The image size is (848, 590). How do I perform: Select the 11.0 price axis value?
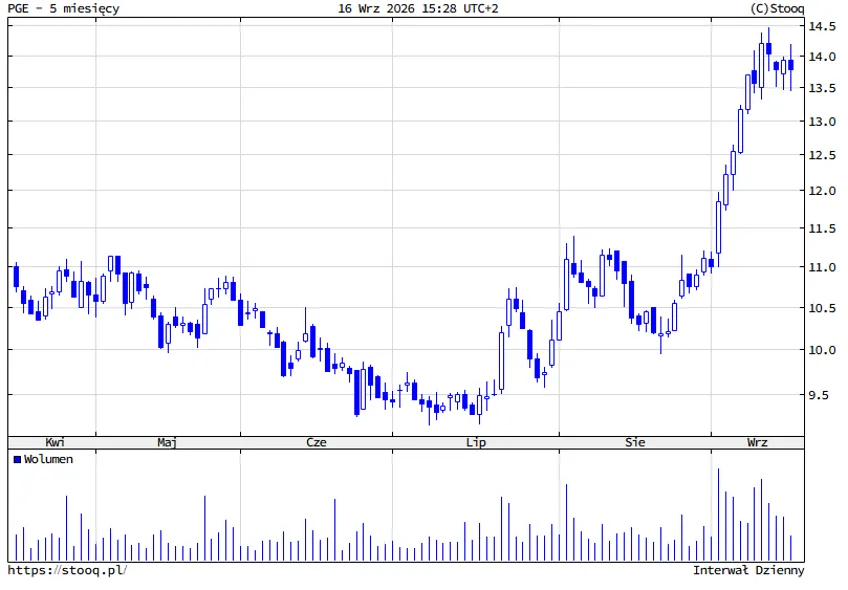(822, 268)
